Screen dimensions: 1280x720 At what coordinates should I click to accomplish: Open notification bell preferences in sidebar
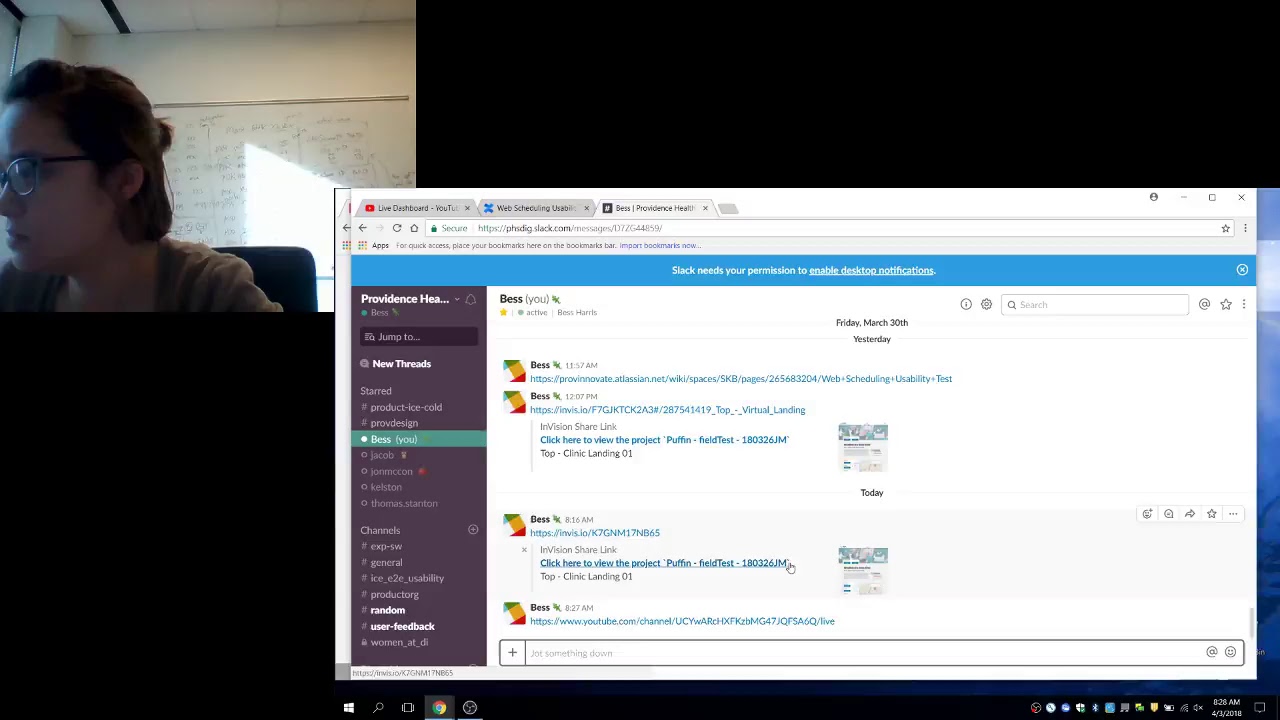(470, 299)
